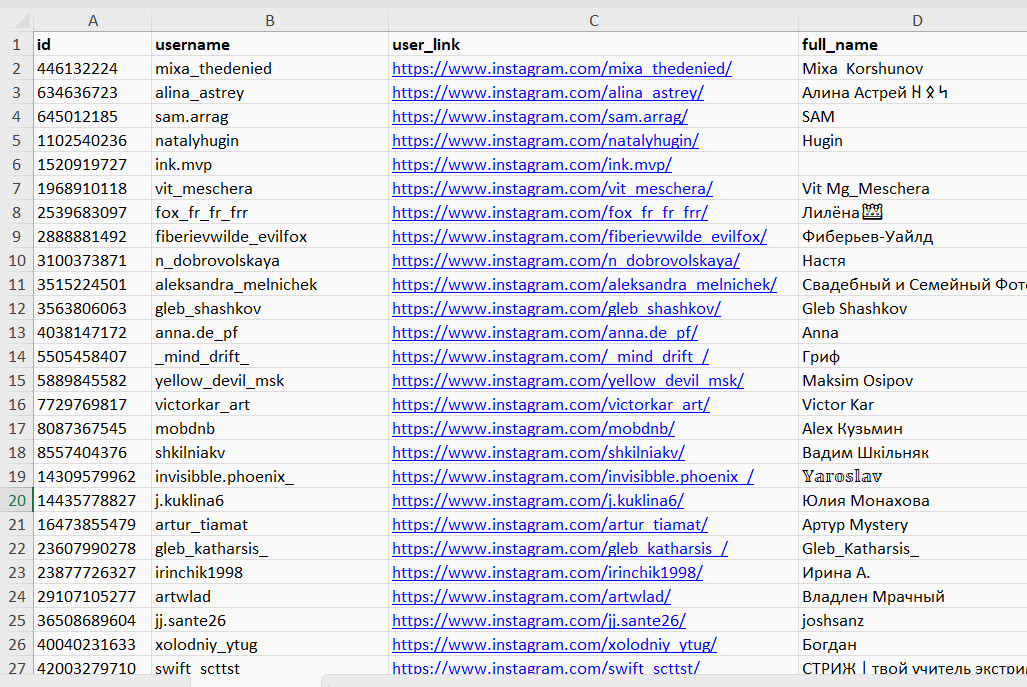Select full_name cell 'Владлен Мрачный'

pos(913,597)
